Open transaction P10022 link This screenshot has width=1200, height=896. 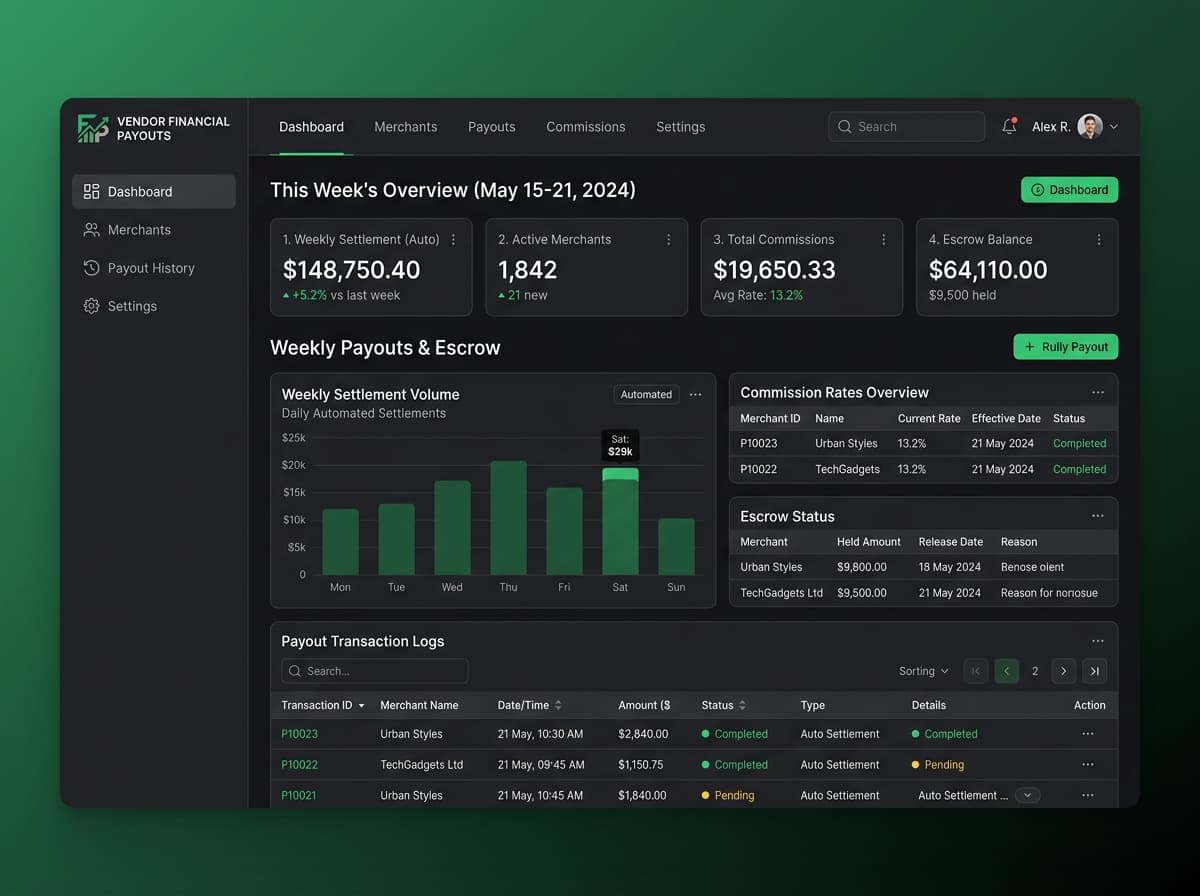300,765
